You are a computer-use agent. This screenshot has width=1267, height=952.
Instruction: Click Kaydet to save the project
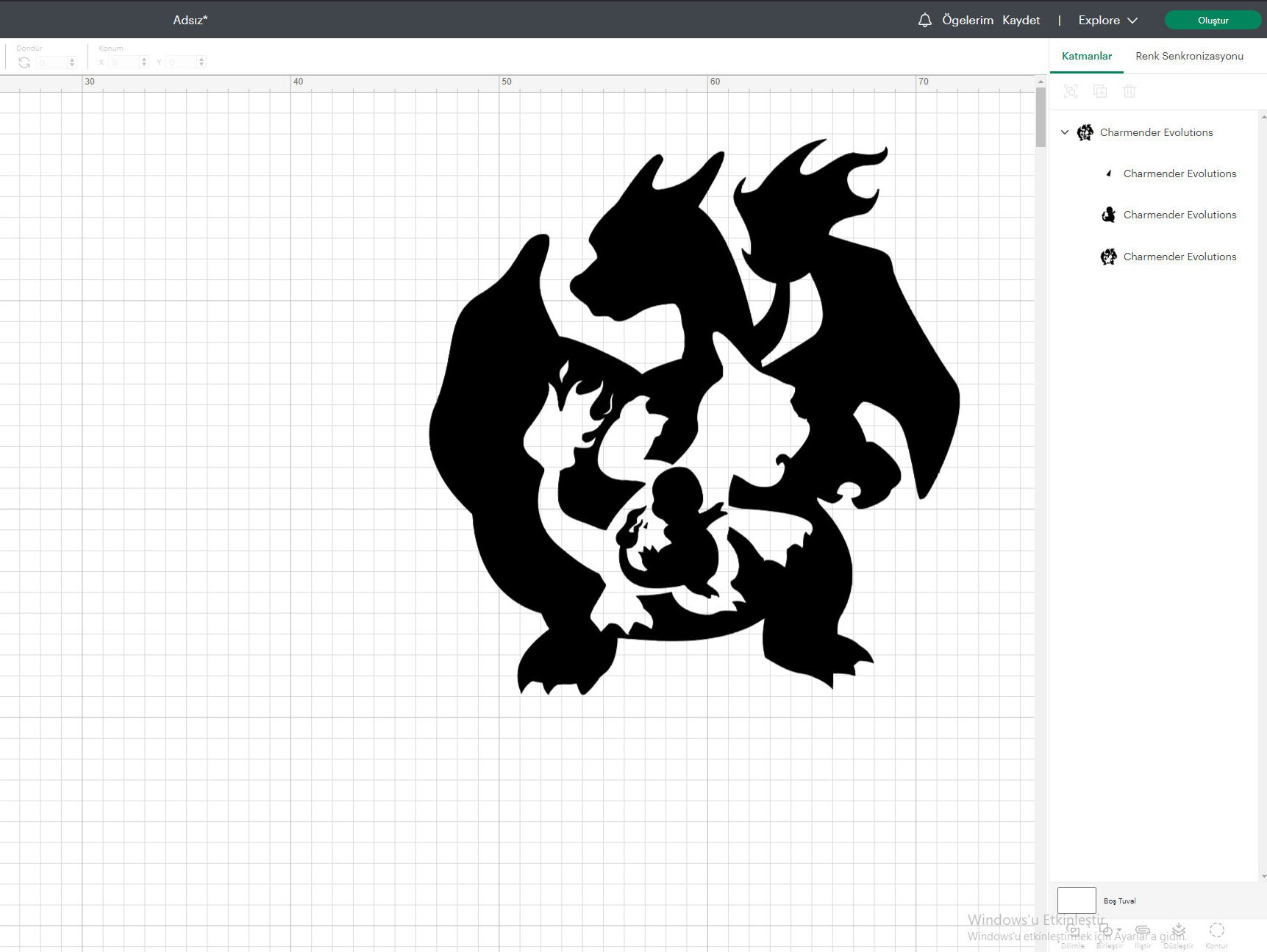pyautogui.click(x=1021, y=20)
